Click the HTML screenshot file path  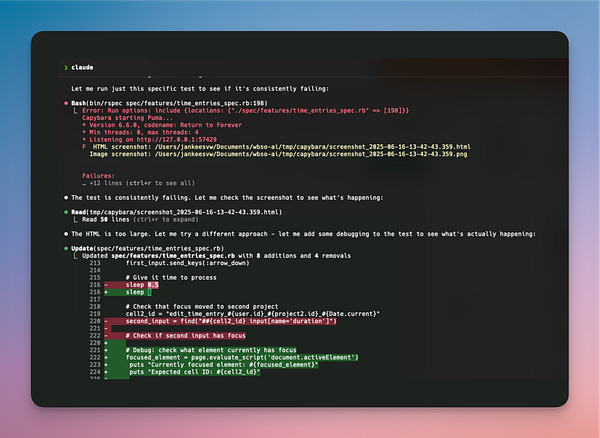[313, 147]
